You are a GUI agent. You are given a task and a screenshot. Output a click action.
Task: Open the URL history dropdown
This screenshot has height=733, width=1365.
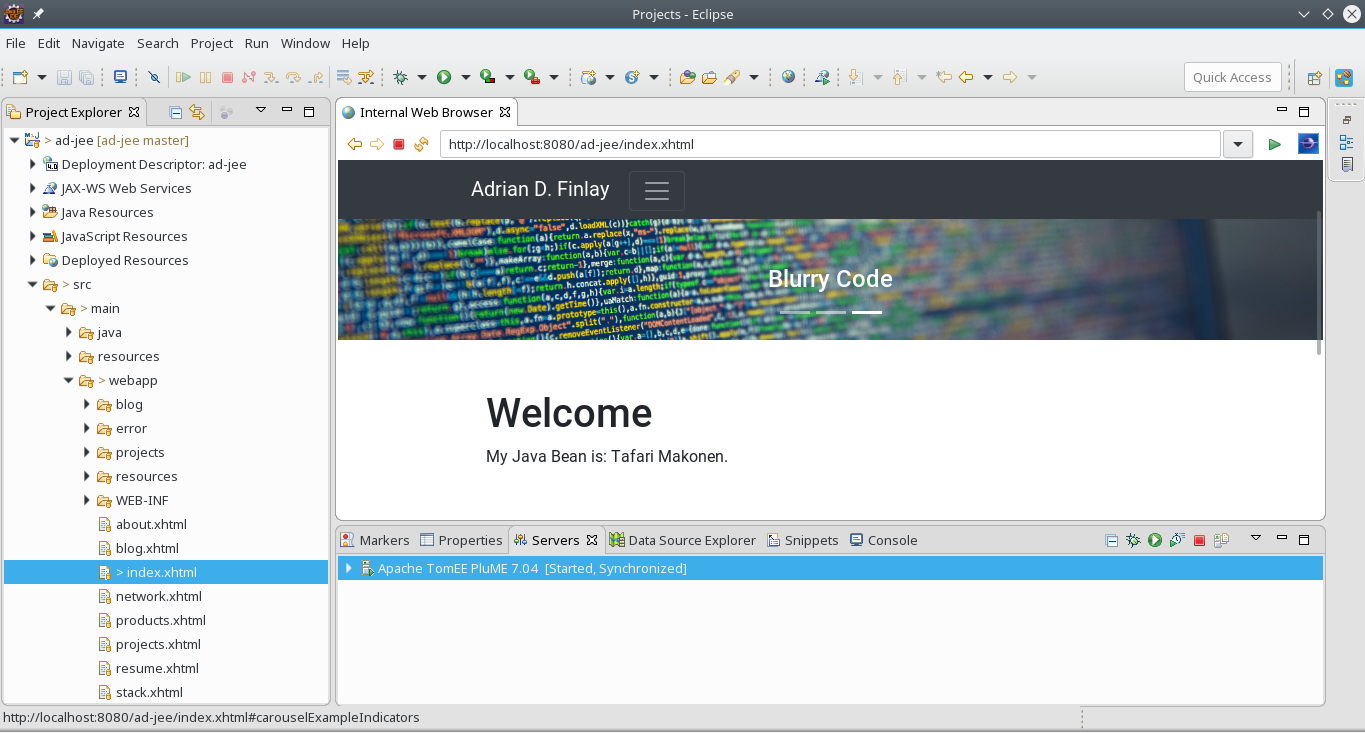[1238, 144]
